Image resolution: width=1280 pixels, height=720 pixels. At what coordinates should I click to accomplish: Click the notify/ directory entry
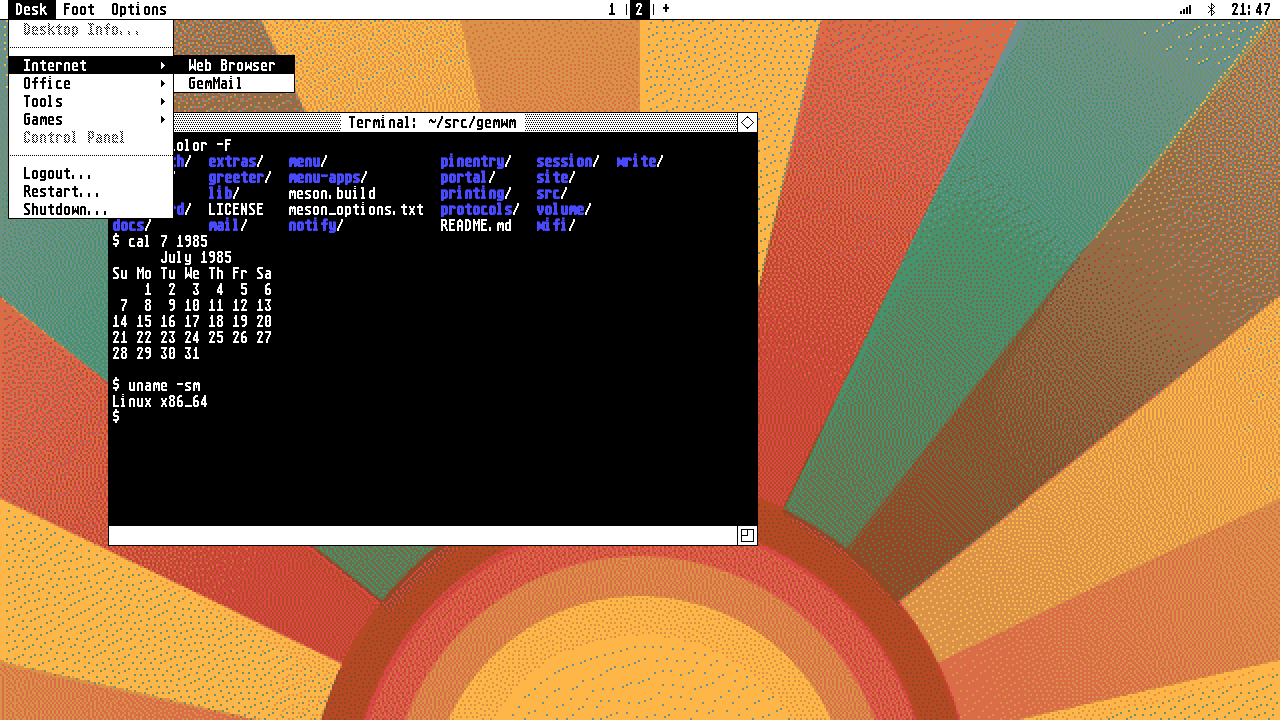click(316, 225)
